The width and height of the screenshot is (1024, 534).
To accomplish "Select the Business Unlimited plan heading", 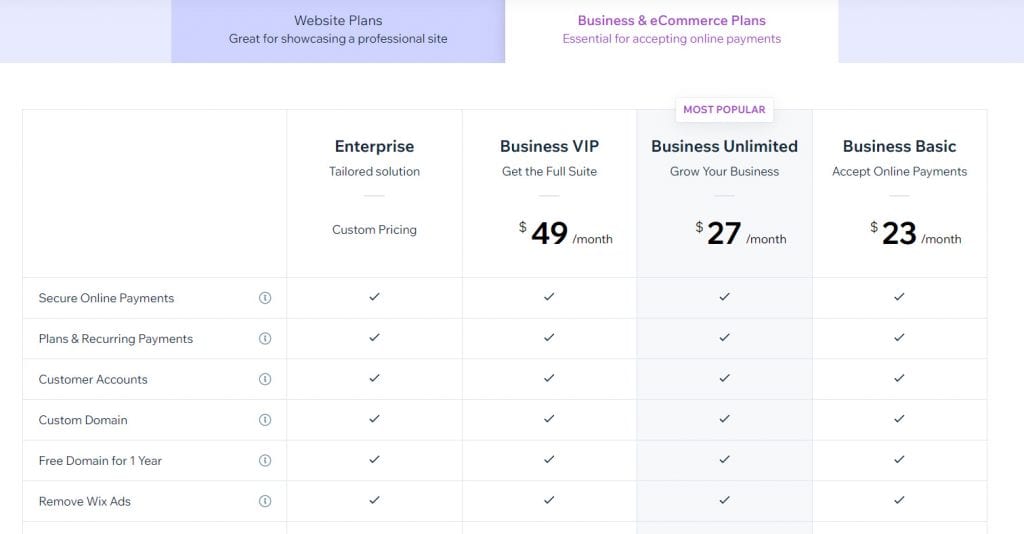I will (724, 146).
